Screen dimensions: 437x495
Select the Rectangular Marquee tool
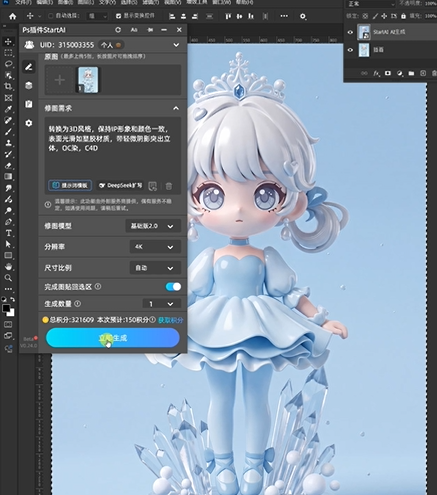pos(8,53)
